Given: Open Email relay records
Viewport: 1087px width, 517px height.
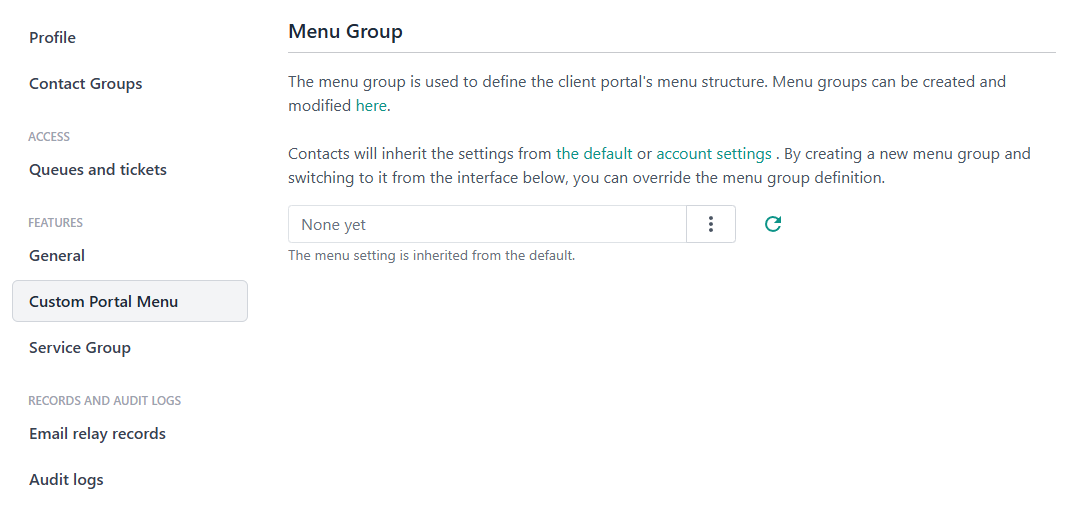Looking at the screenshot, I should 97,434.
